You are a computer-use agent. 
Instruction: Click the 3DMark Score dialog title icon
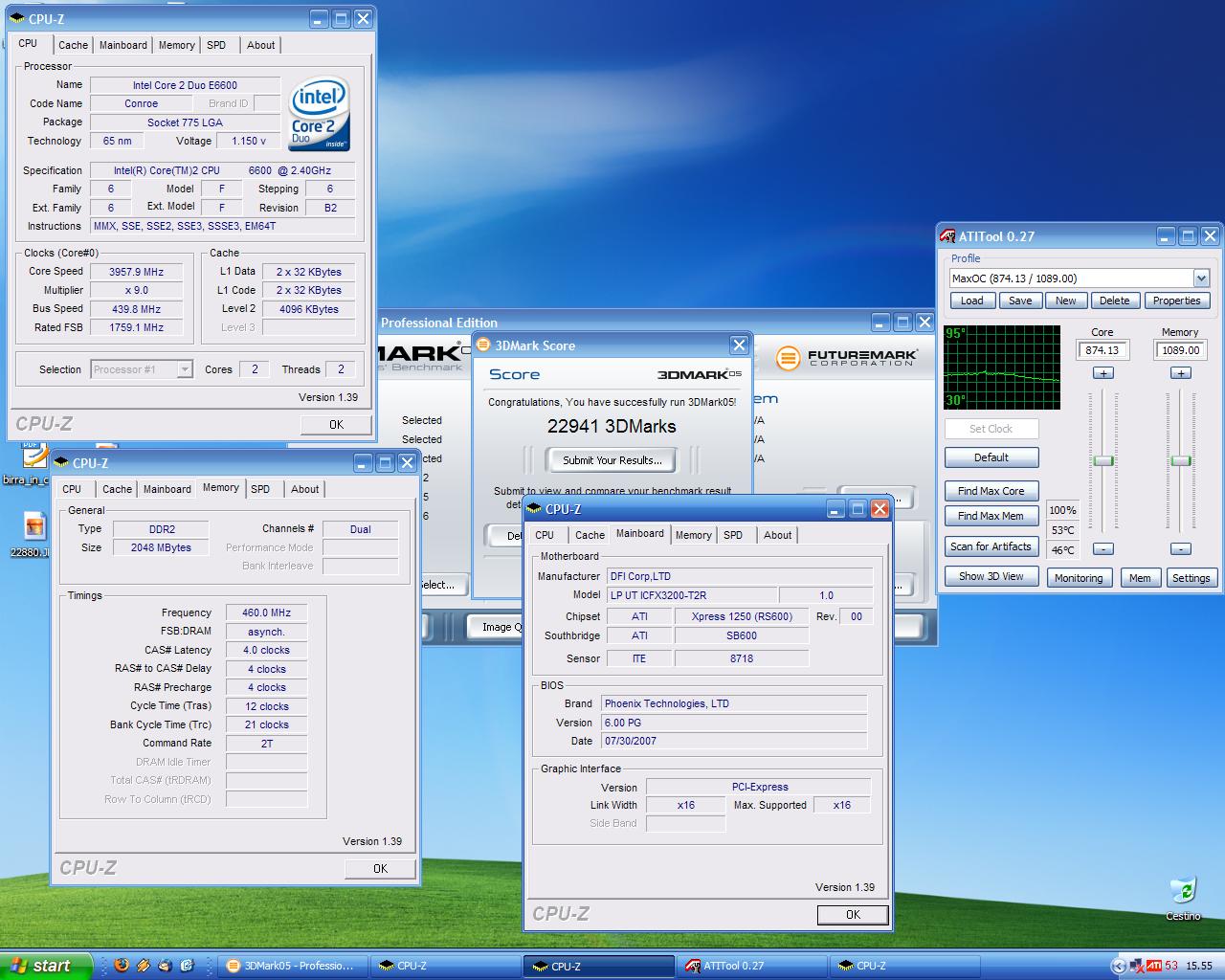[x=483, y=345]
